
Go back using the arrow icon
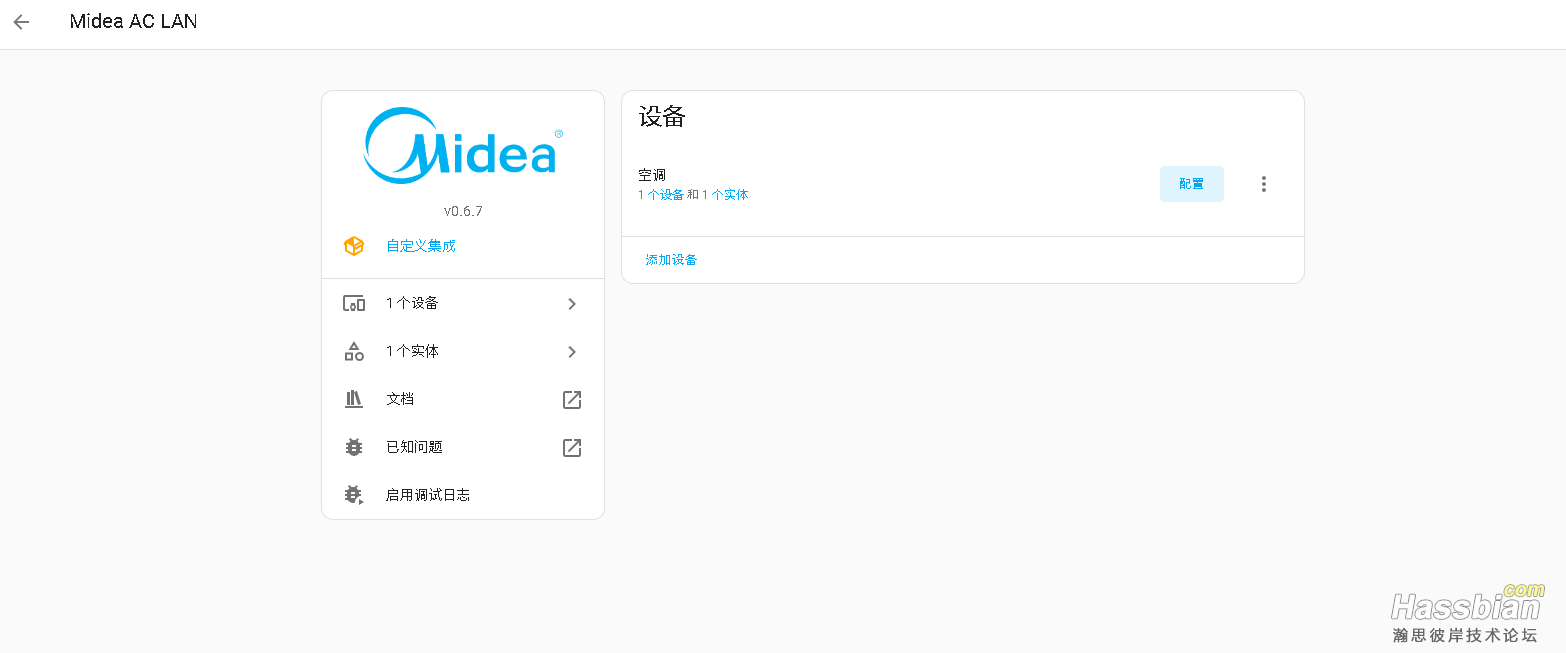pos(22,22)
